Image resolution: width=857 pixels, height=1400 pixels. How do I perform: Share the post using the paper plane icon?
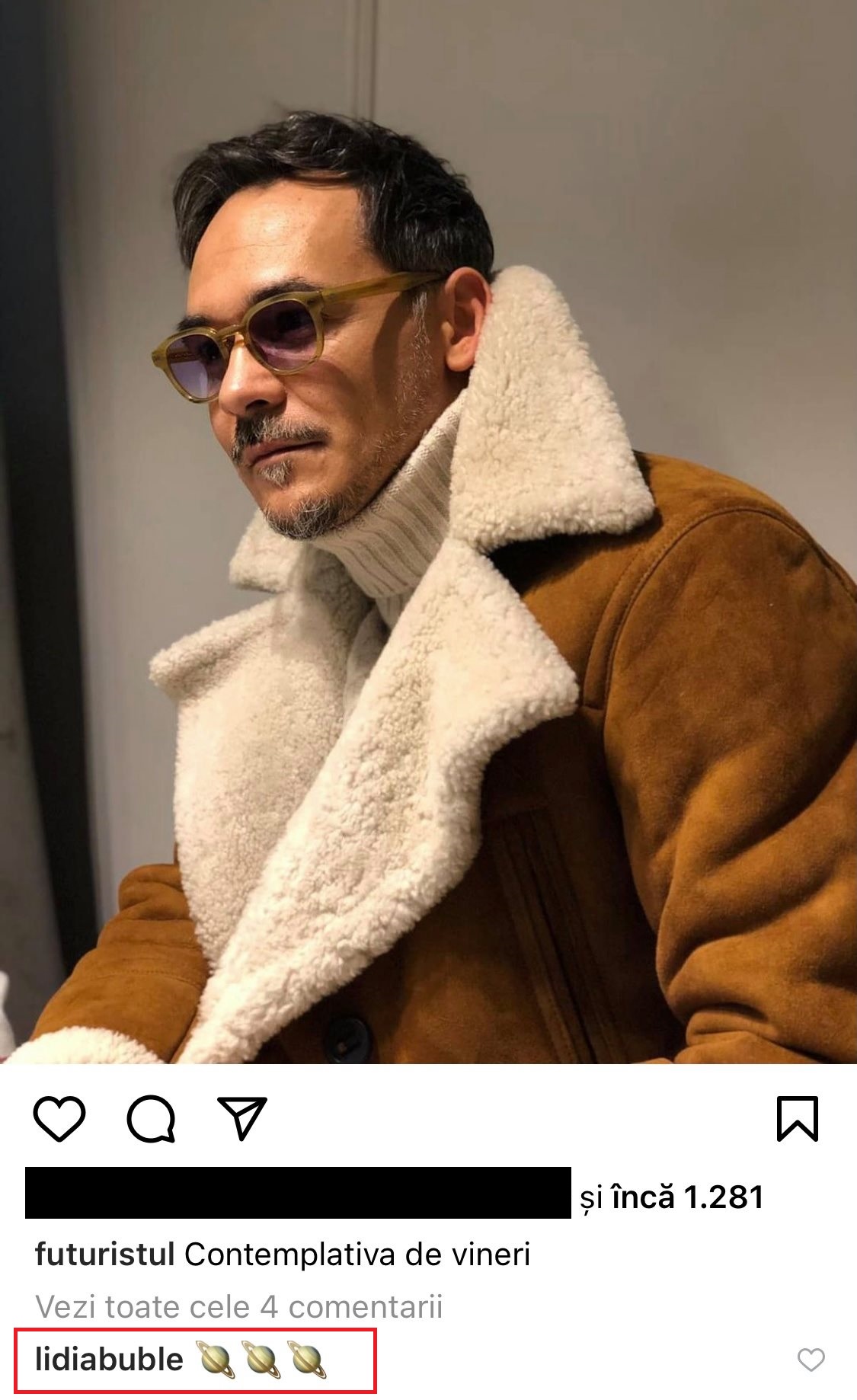(242, 1118)
